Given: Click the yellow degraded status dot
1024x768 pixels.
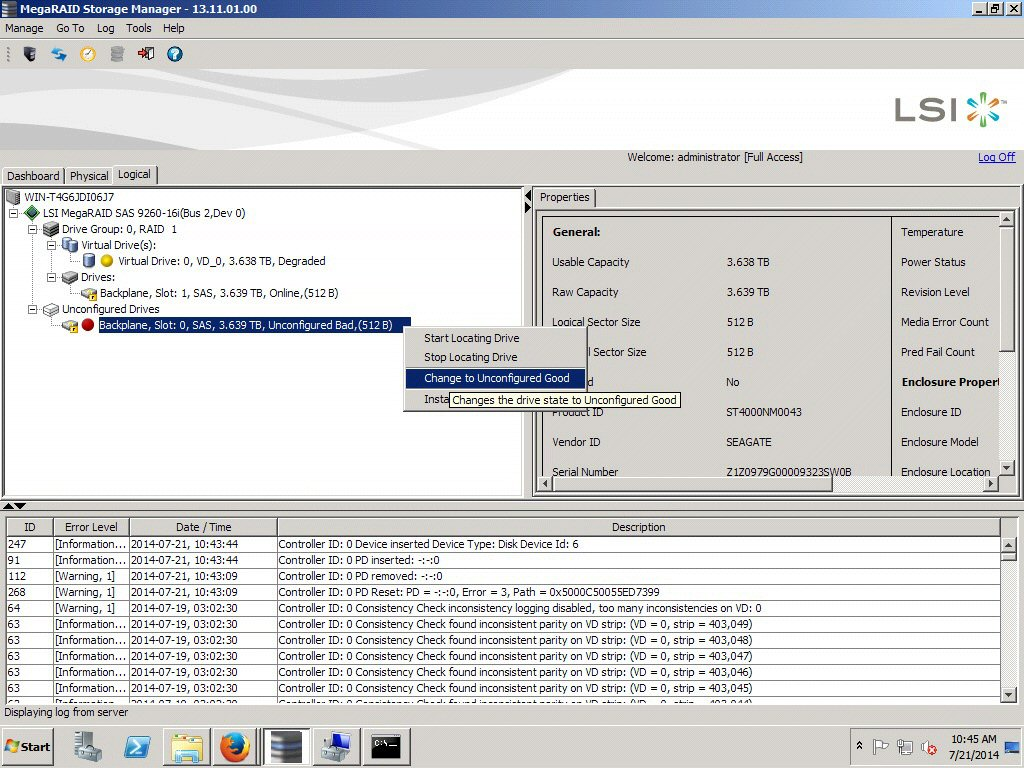Looking at the screenshot, I should coord(107,261).
